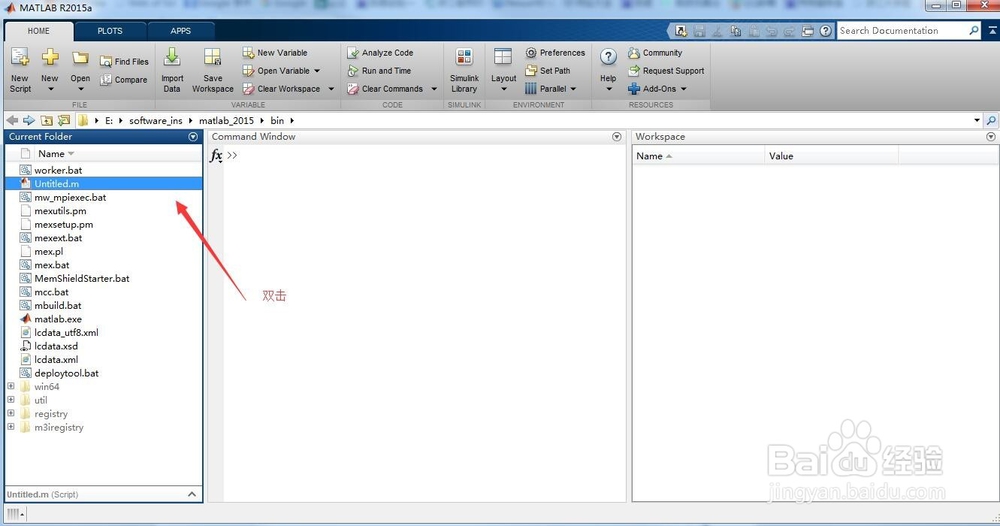Click New Variable

click(275, 53)
